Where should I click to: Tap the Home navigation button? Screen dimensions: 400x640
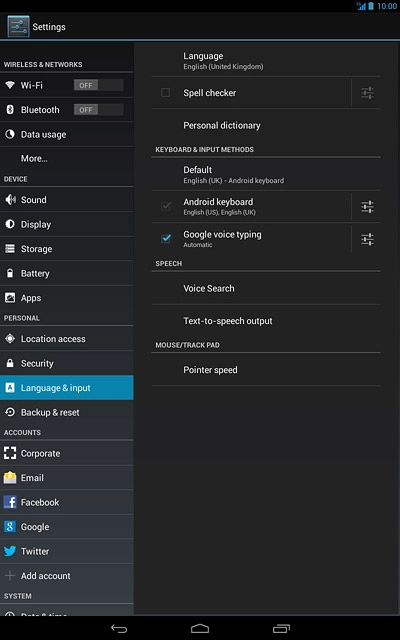click(200, 629)
